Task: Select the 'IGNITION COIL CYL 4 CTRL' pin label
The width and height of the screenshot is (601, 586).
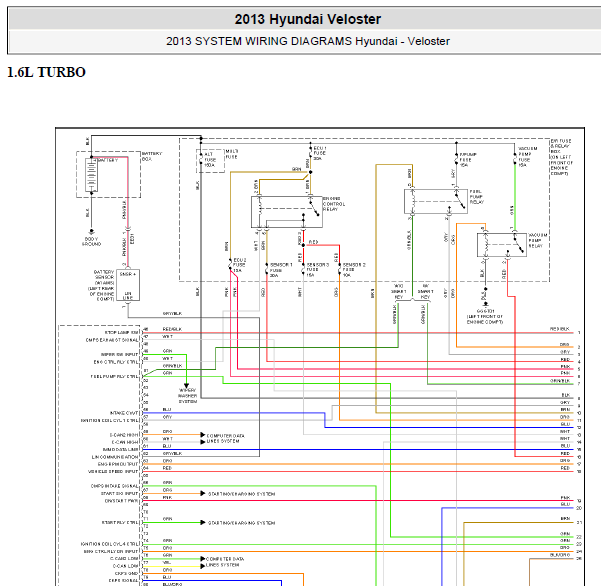Action: [109, 544]
